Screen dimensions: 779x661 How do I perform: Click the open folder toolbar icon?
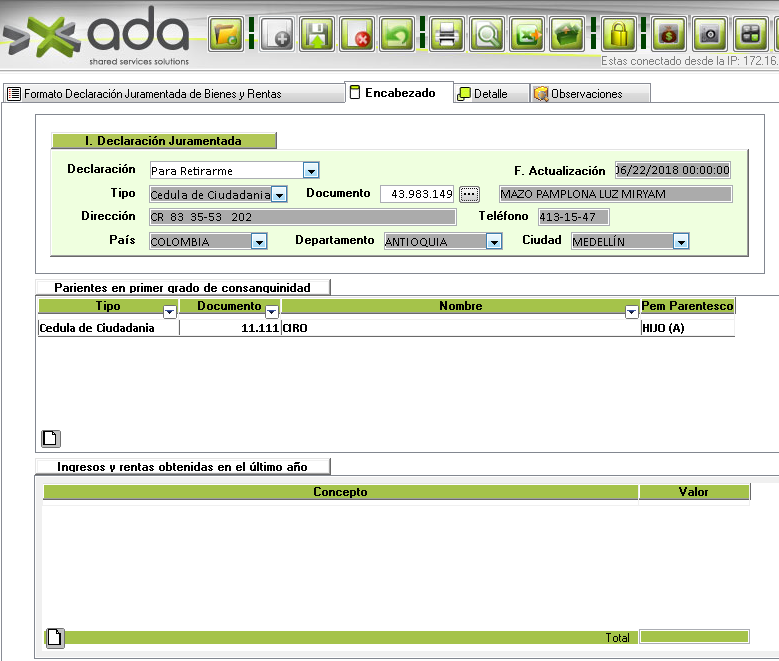click(226, 34)
